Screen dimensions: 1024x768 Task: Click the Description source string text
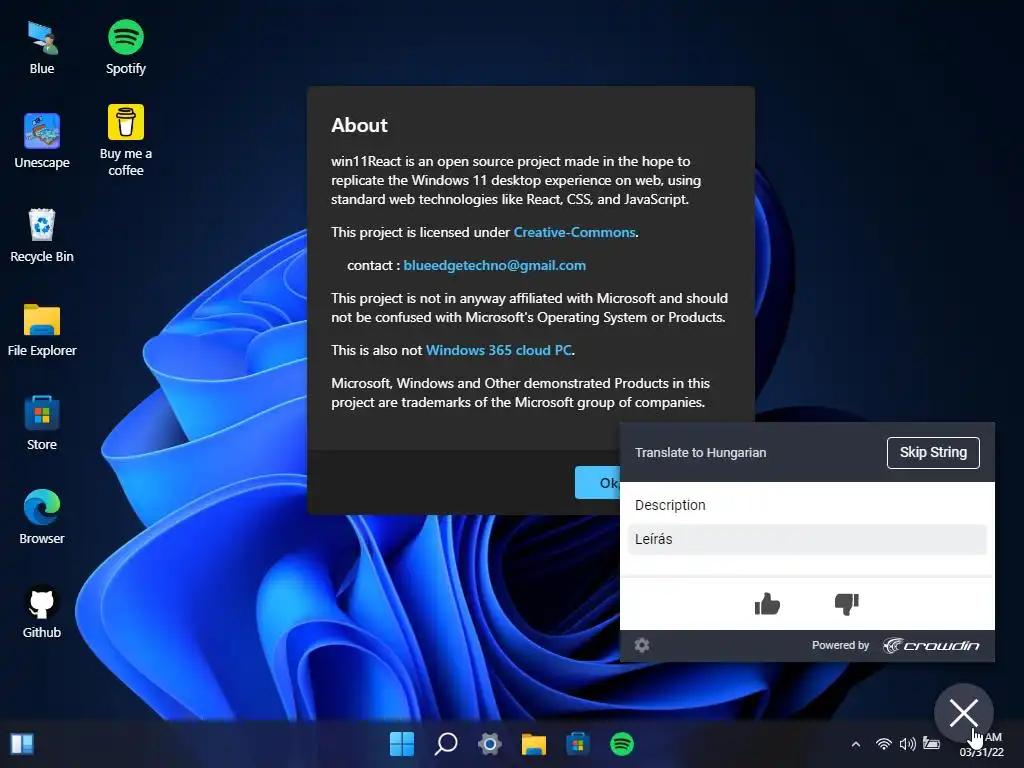pyautogui.click(x=670, y=505)
